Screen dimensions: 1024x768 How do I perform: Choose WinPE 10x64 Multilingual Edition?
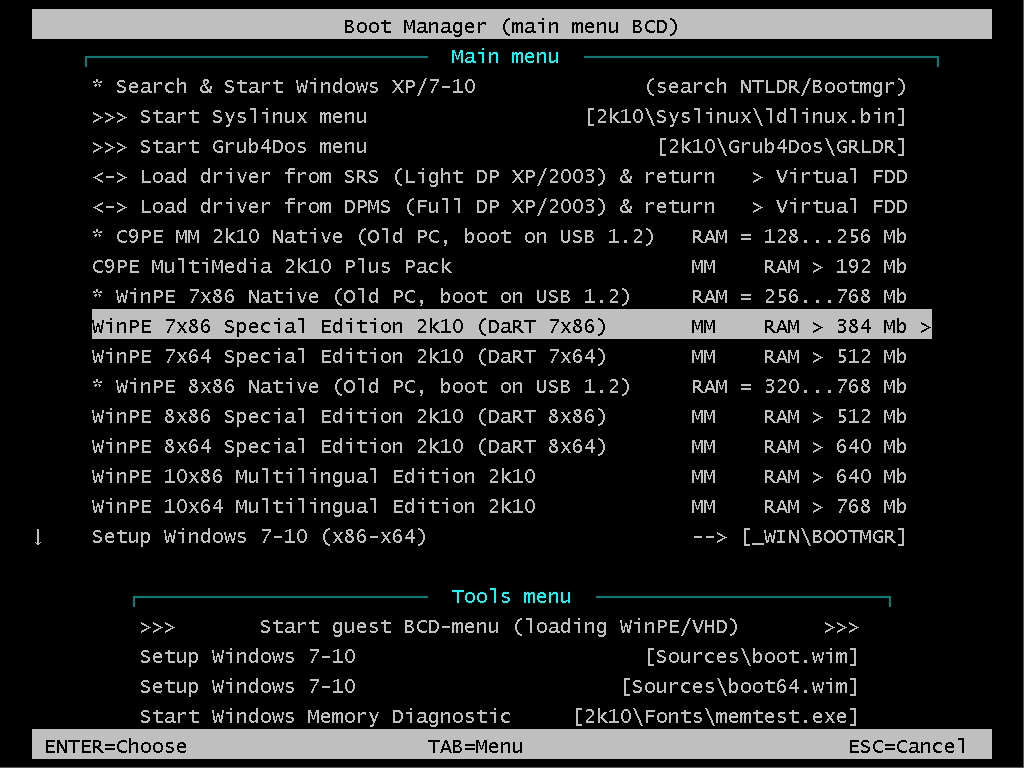coord(313,507)
